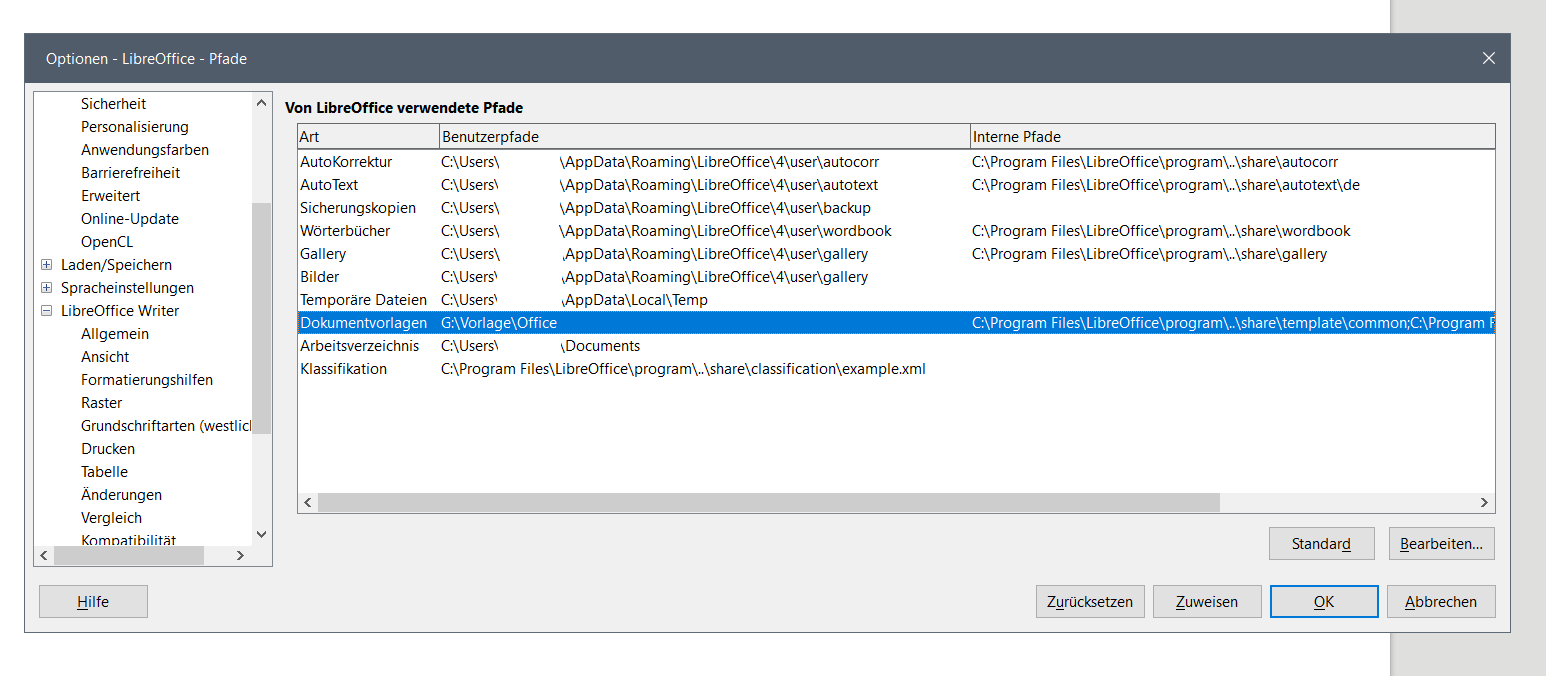Select Sicherheit in the options tree
Image resolution: width=1546 pixels, height=676 pixels.
(113, 104)
